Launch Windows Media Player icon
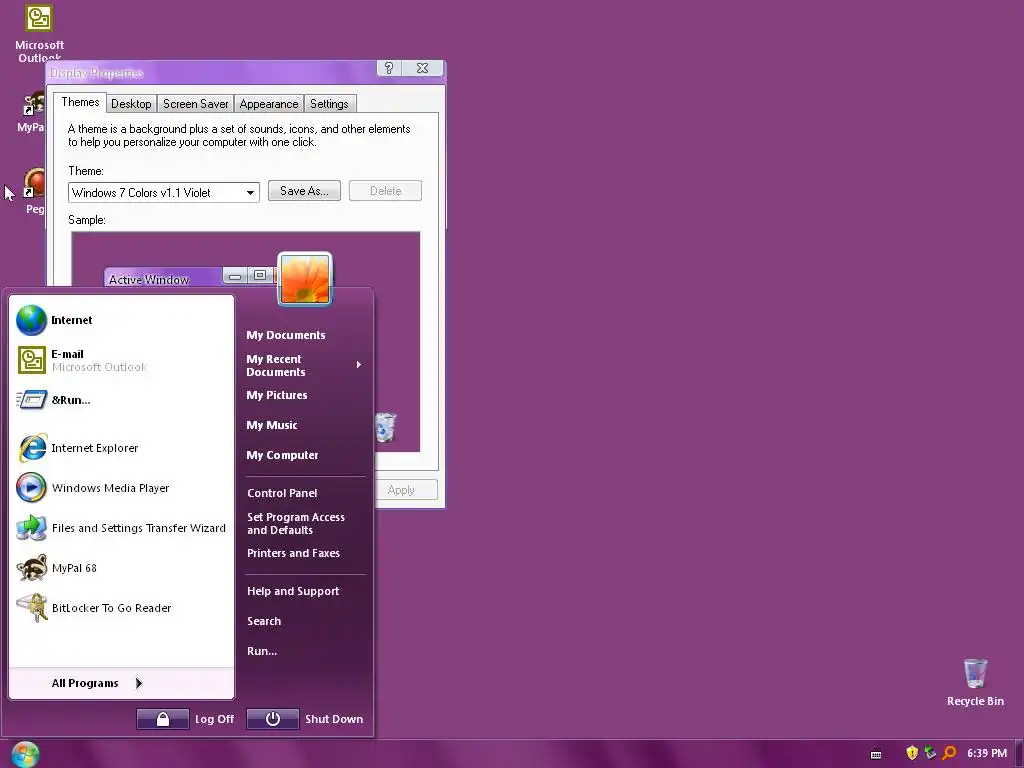The image size is (1024, 768). coord(31,488)
